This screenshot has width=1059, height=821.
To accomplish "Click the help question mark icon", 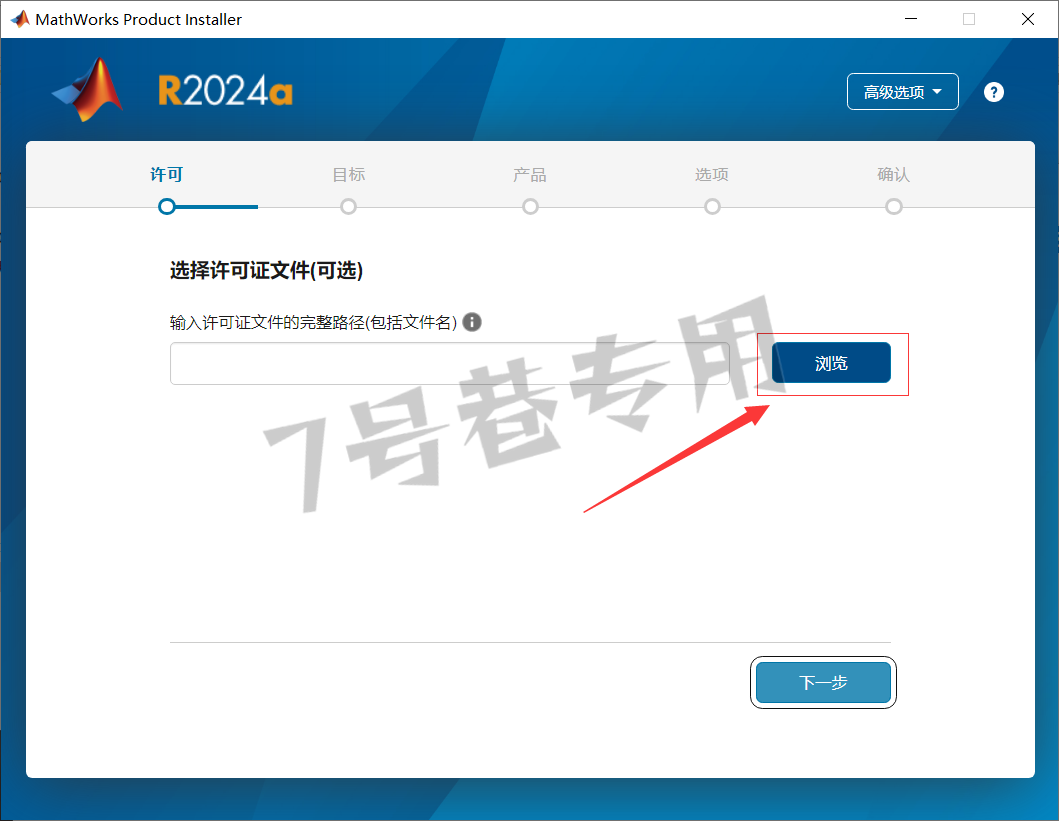I will click(993, 92).
